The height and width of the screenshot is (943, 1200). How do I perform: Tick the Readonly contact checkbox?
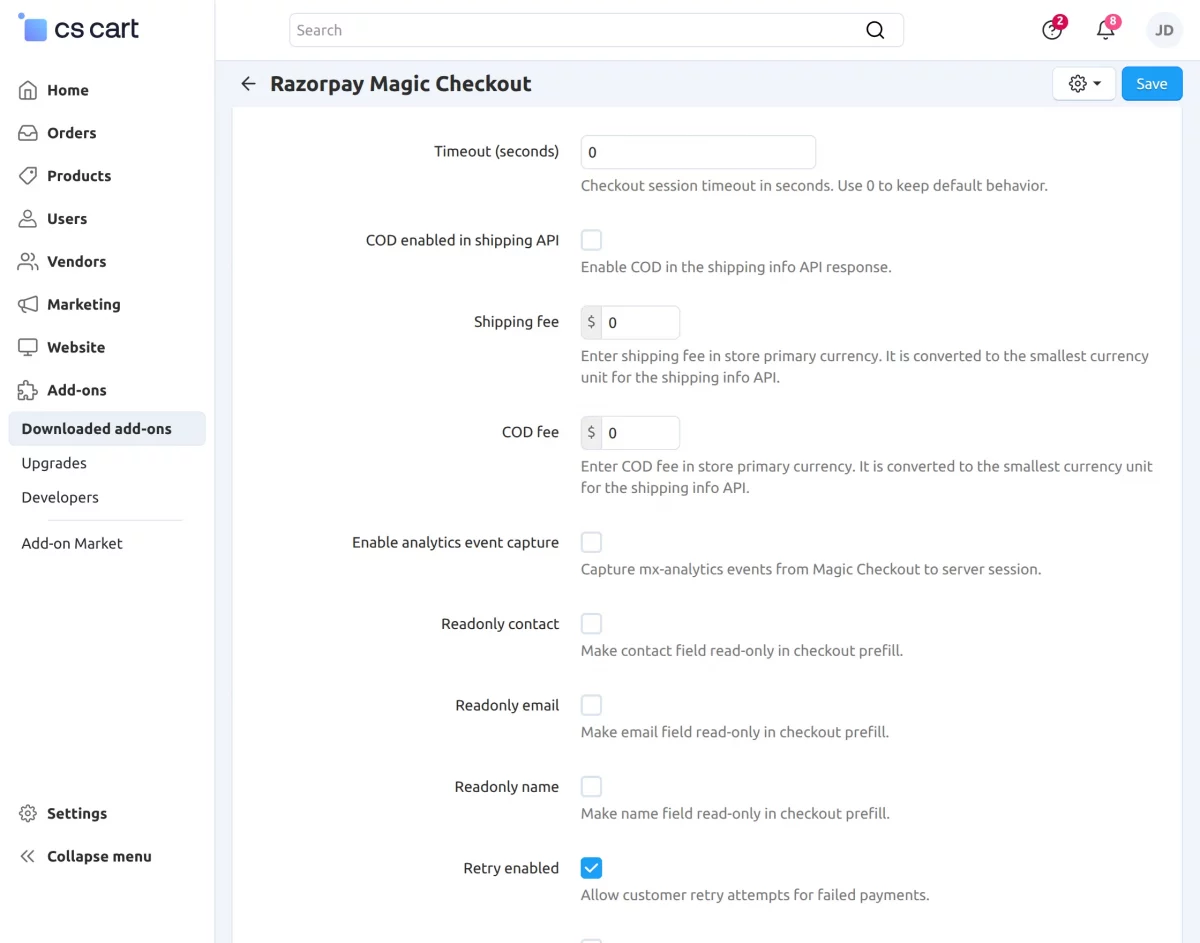pos(591,624)
